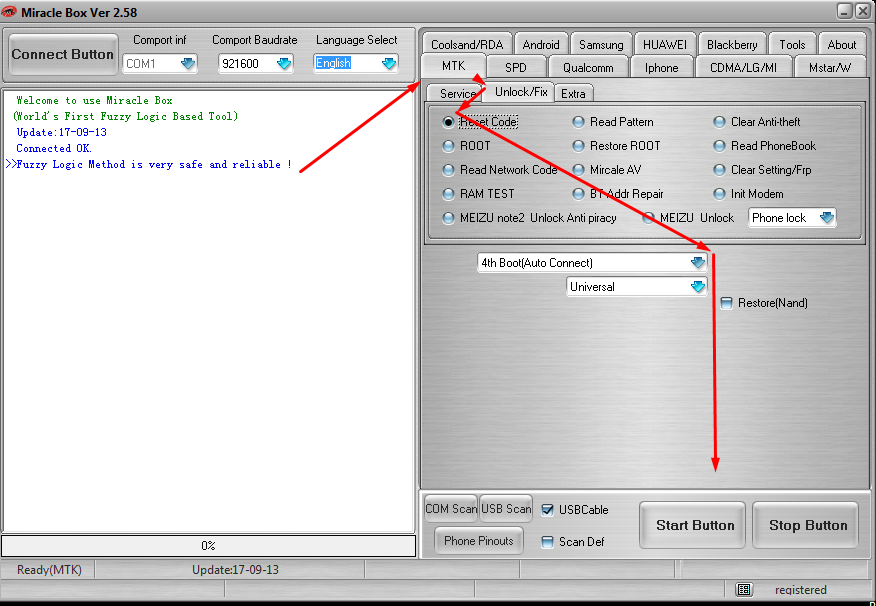Switch to the Samsung tab
876x606 pixels.
[x=601, y=44]
